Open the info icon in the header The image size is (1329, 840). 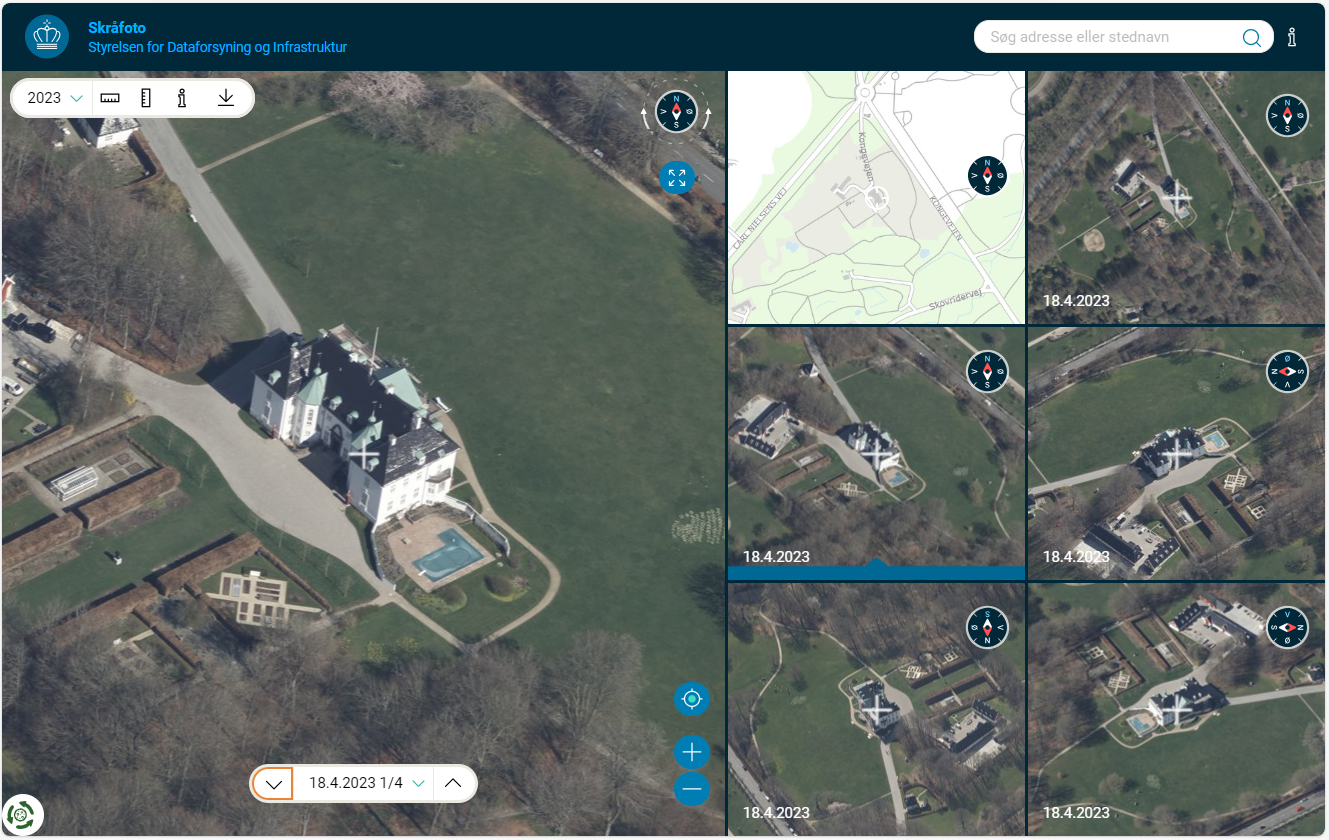point(1292,38)
